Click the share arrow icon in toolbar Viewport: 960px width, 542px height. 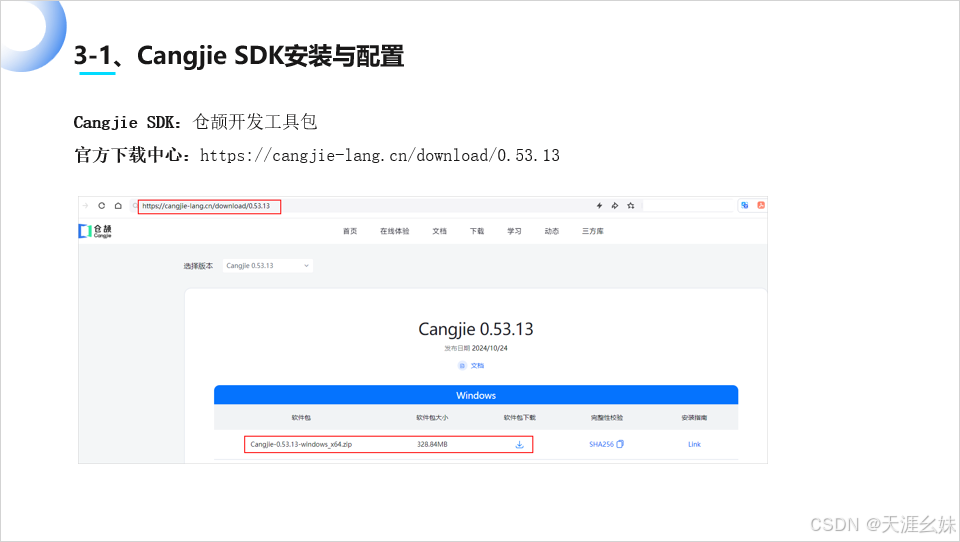click(615, 206)
